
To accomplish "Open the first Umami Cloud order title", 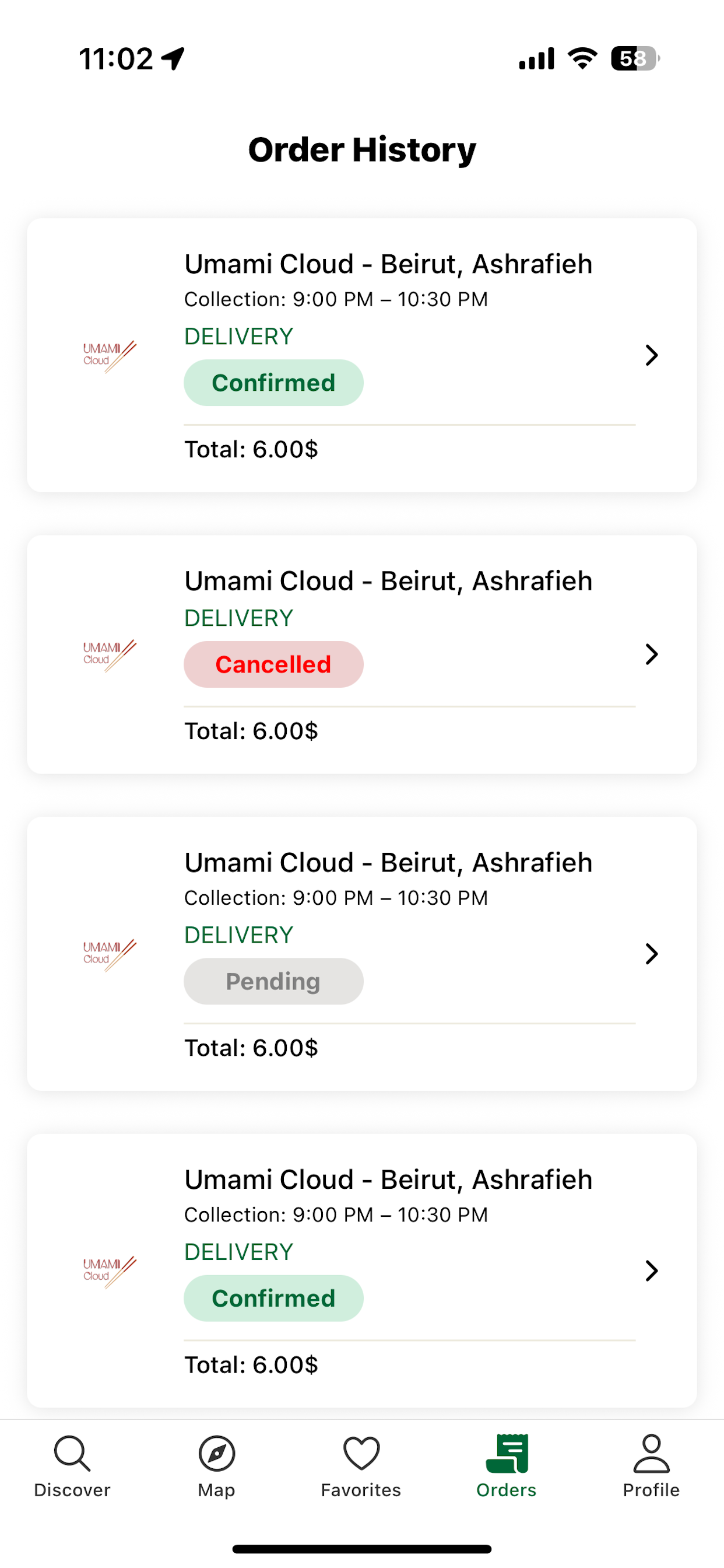I will pos(388,264).
